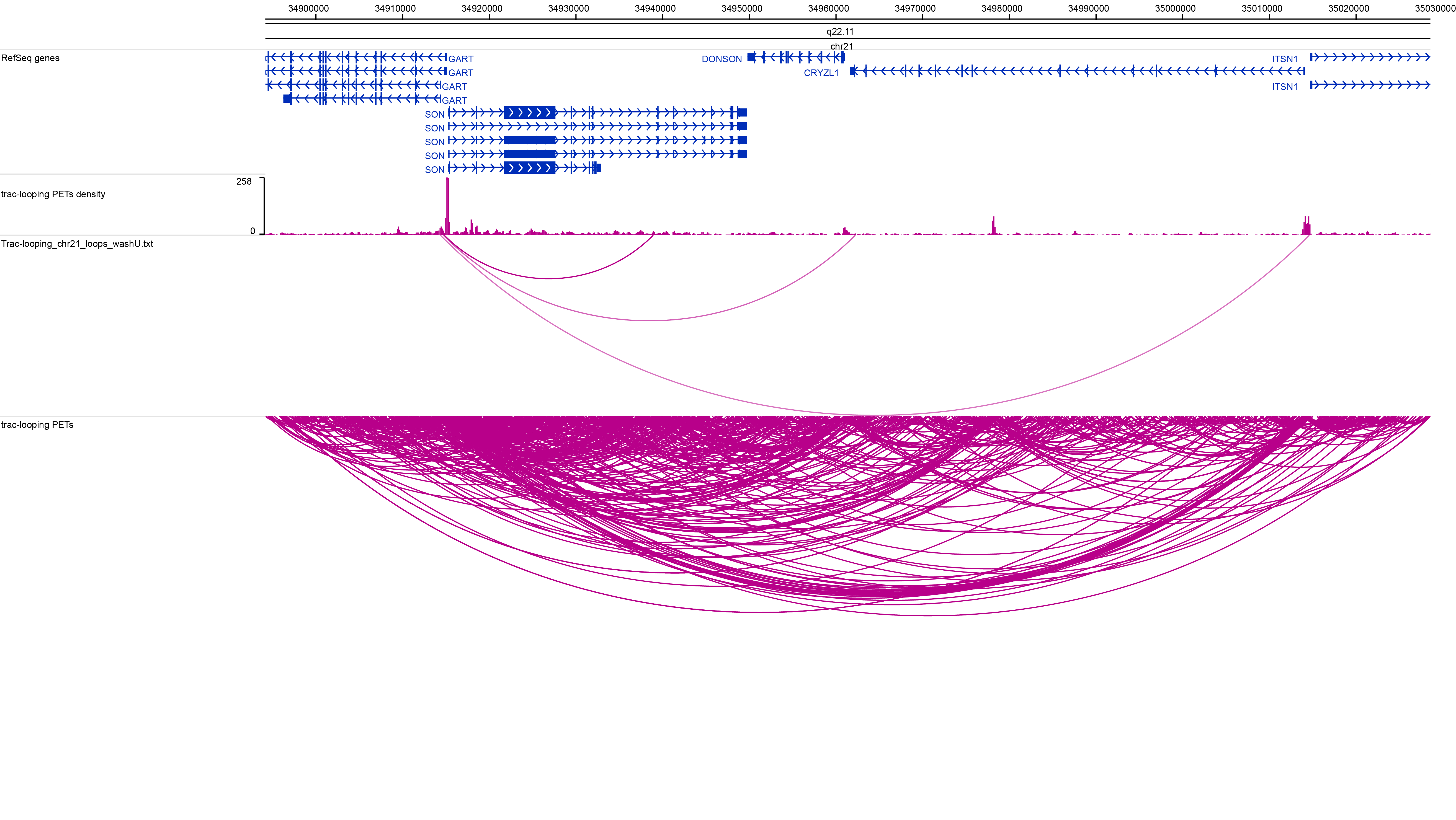Click the CRYZL1 gene label
Image resolution: width=1456 pixels, height=820 pixels.
click(821, 73)
